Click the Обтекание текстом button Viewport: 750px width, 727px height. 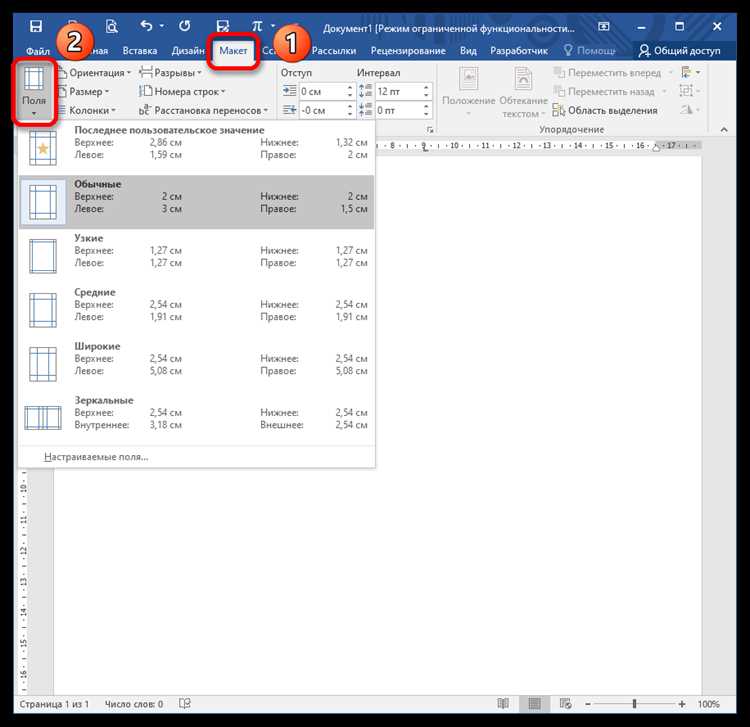point(523,92)
